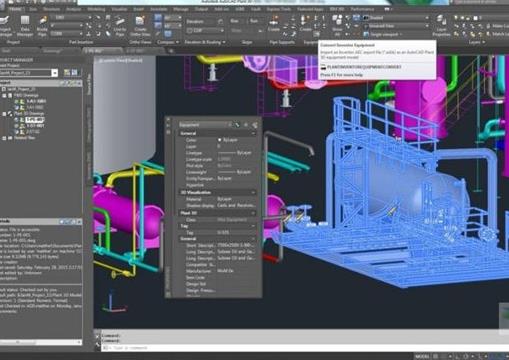Click the Show All visibility button
Viewport: 509px width, 360px height.
pos(337,27)
